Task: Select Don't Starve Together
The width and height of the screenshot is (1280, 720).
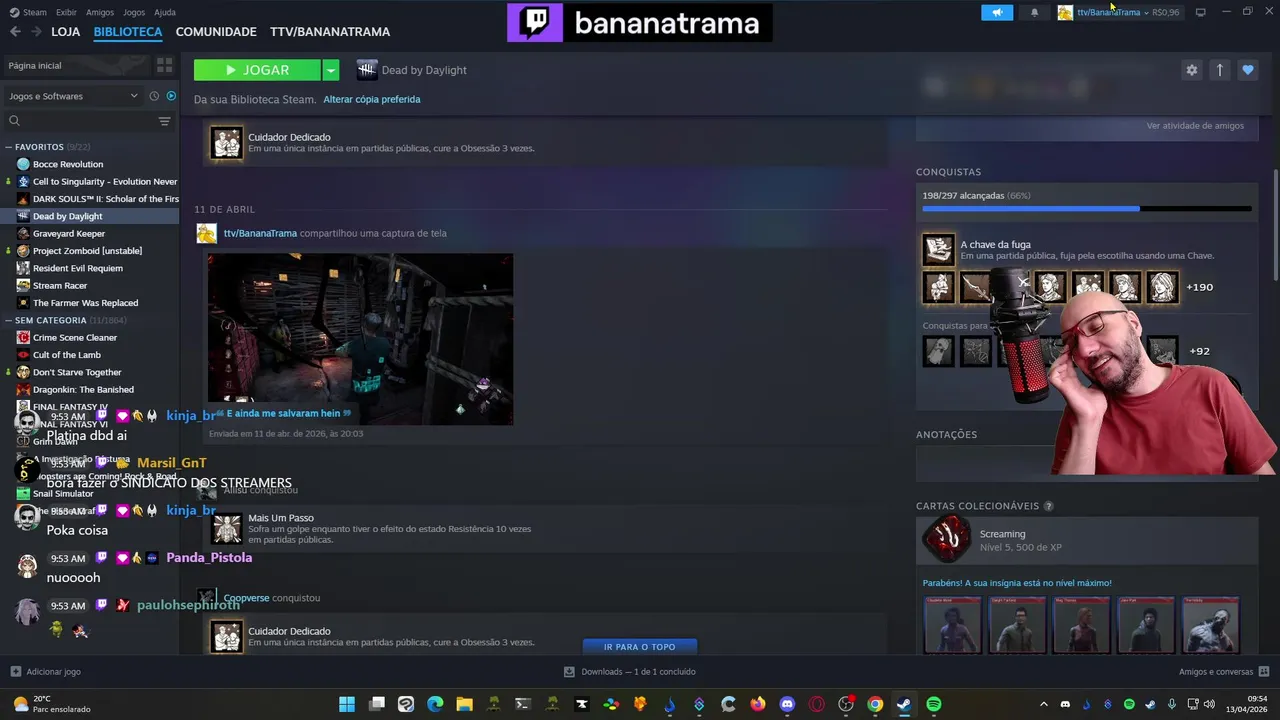Action: coord(77,372)
